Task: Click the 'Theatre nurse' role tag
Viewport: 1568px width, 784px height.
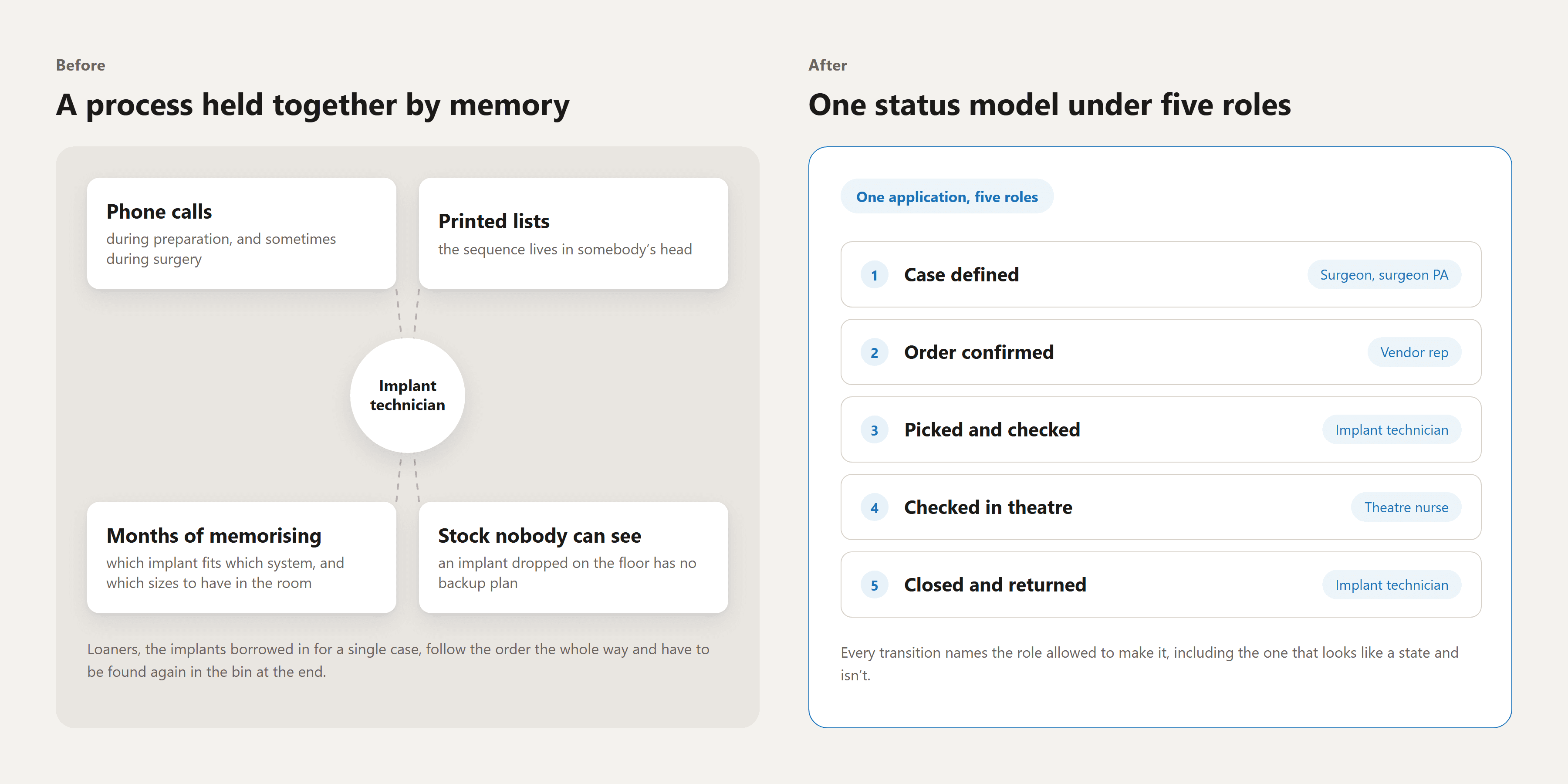Action: click(1406, 507)
